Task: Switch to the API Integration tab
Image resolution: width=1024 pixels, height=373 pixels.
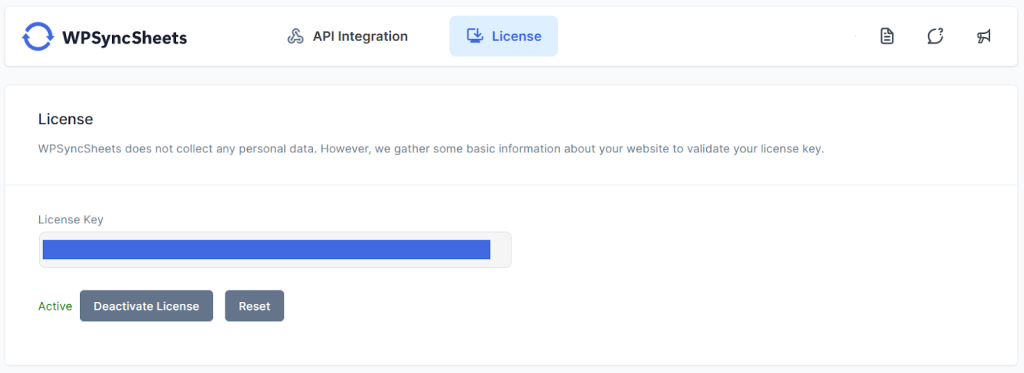Action: [347, 37]
